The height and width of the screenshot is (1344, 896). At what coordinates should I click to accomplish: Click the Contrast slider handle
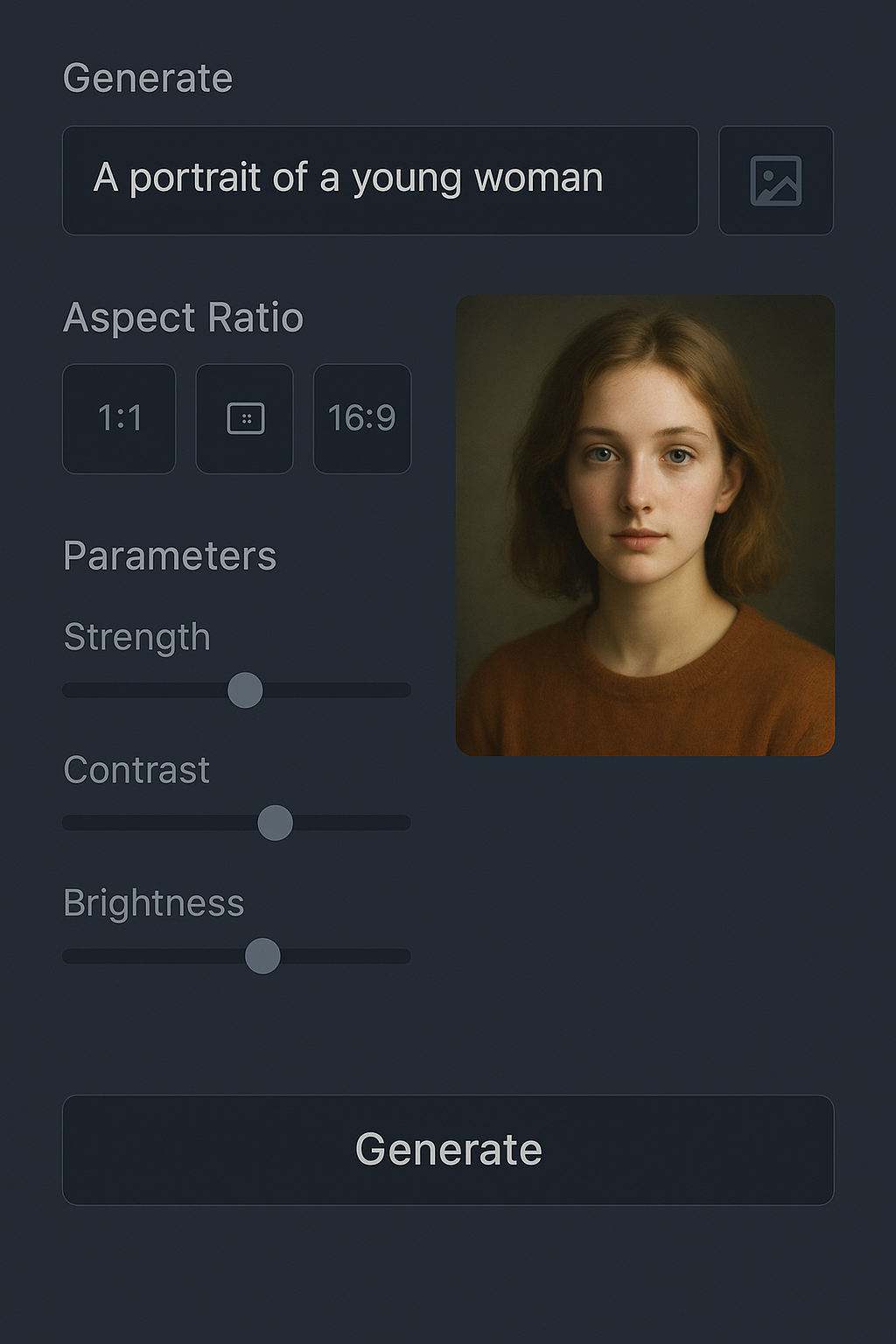[x=276, y=823]
